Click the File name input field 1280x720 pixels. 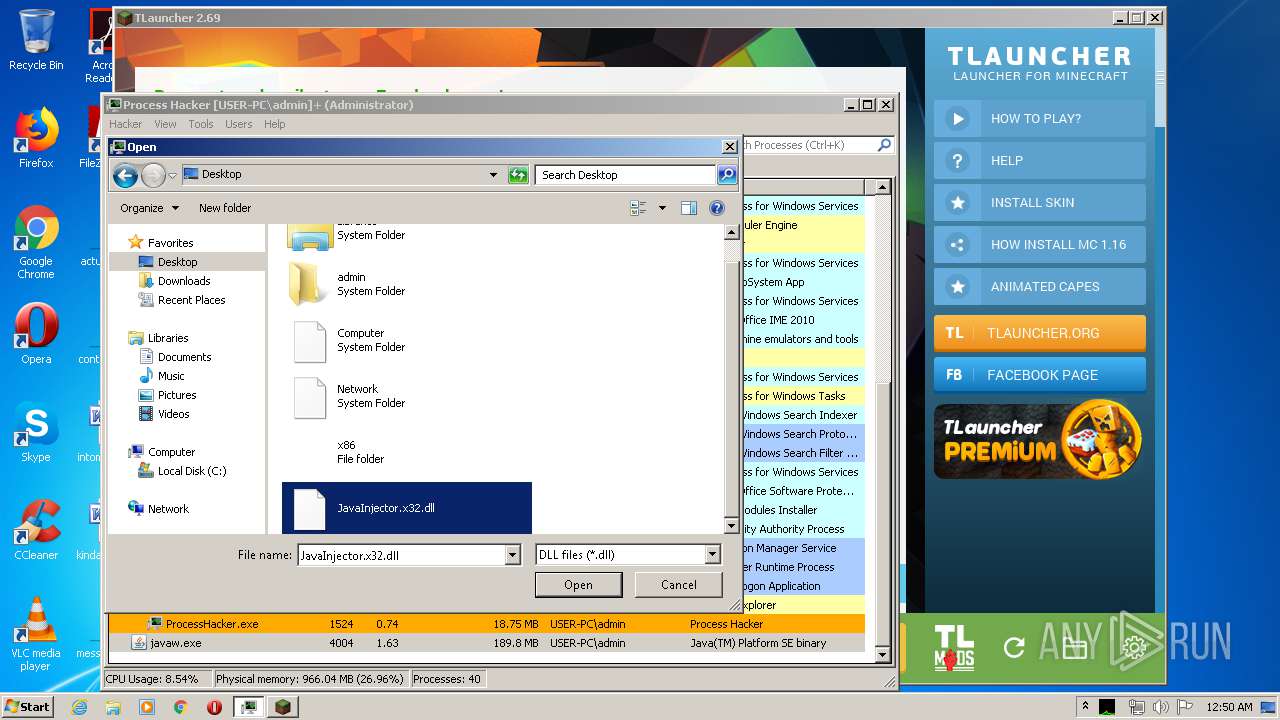[x=401, y=555]
